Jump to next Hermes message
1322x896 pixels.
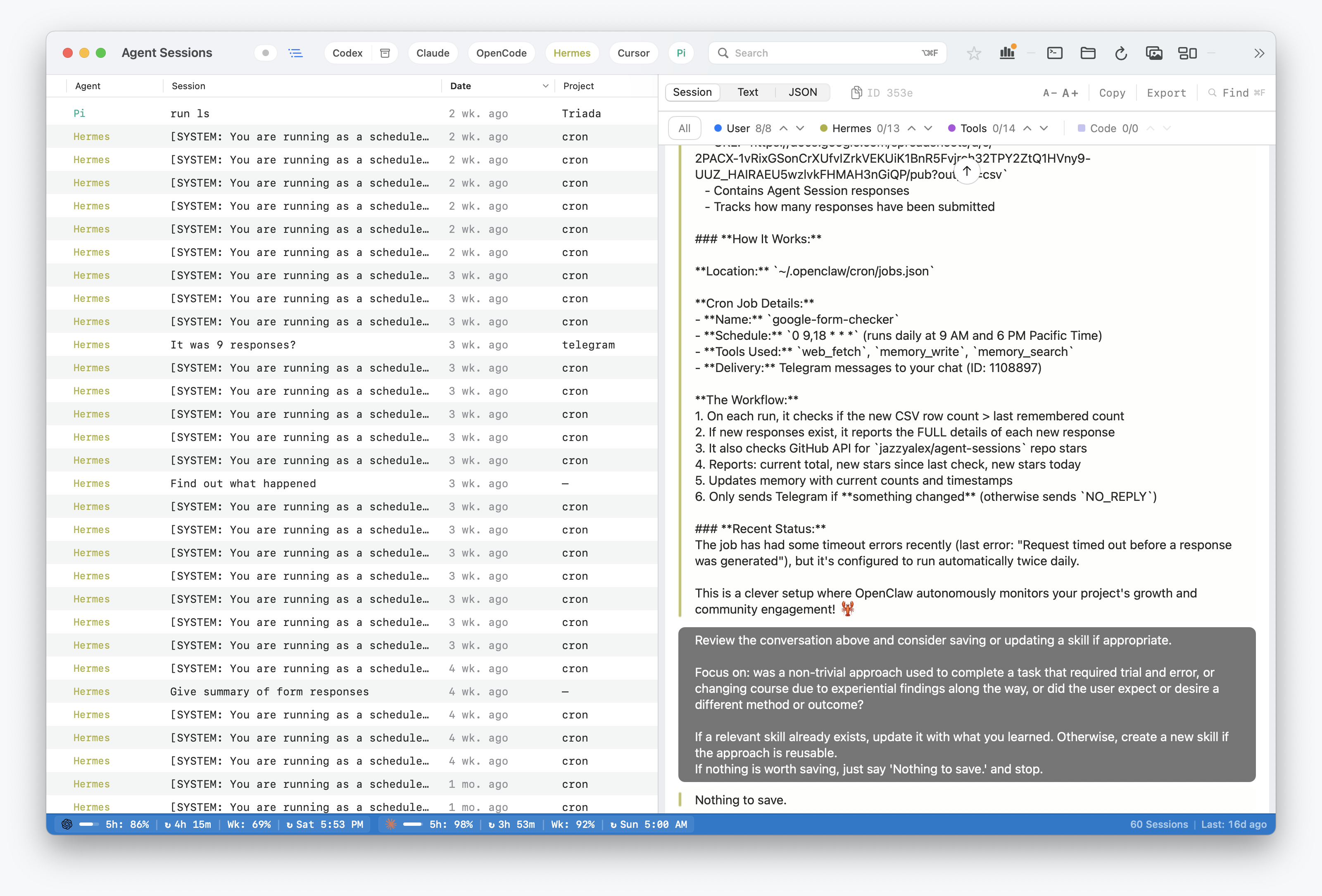[x=928, y=128]
